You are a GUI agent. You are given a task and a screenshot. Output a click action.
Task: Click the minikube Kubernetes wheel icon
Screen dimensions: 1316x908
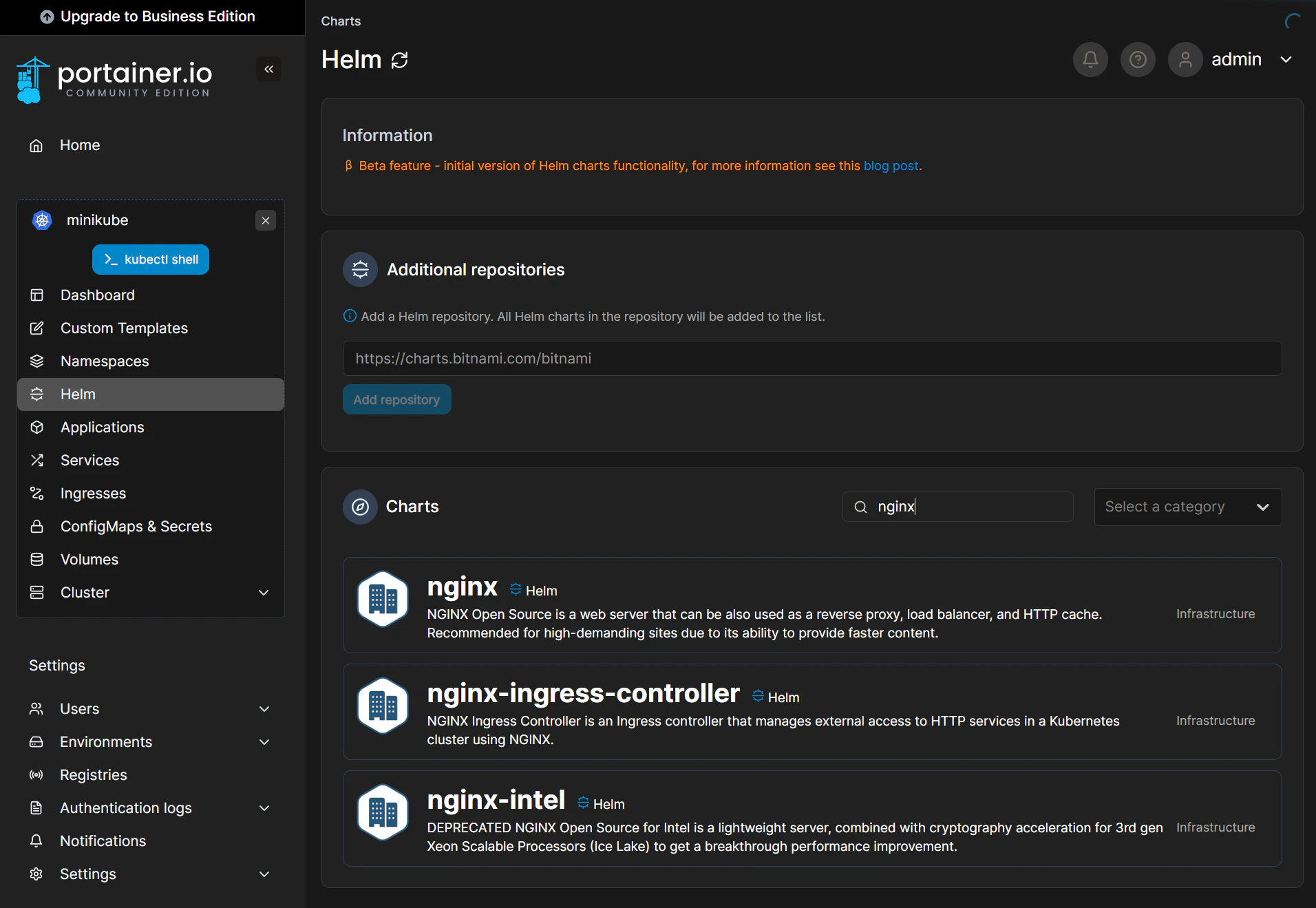pos(42,220)
